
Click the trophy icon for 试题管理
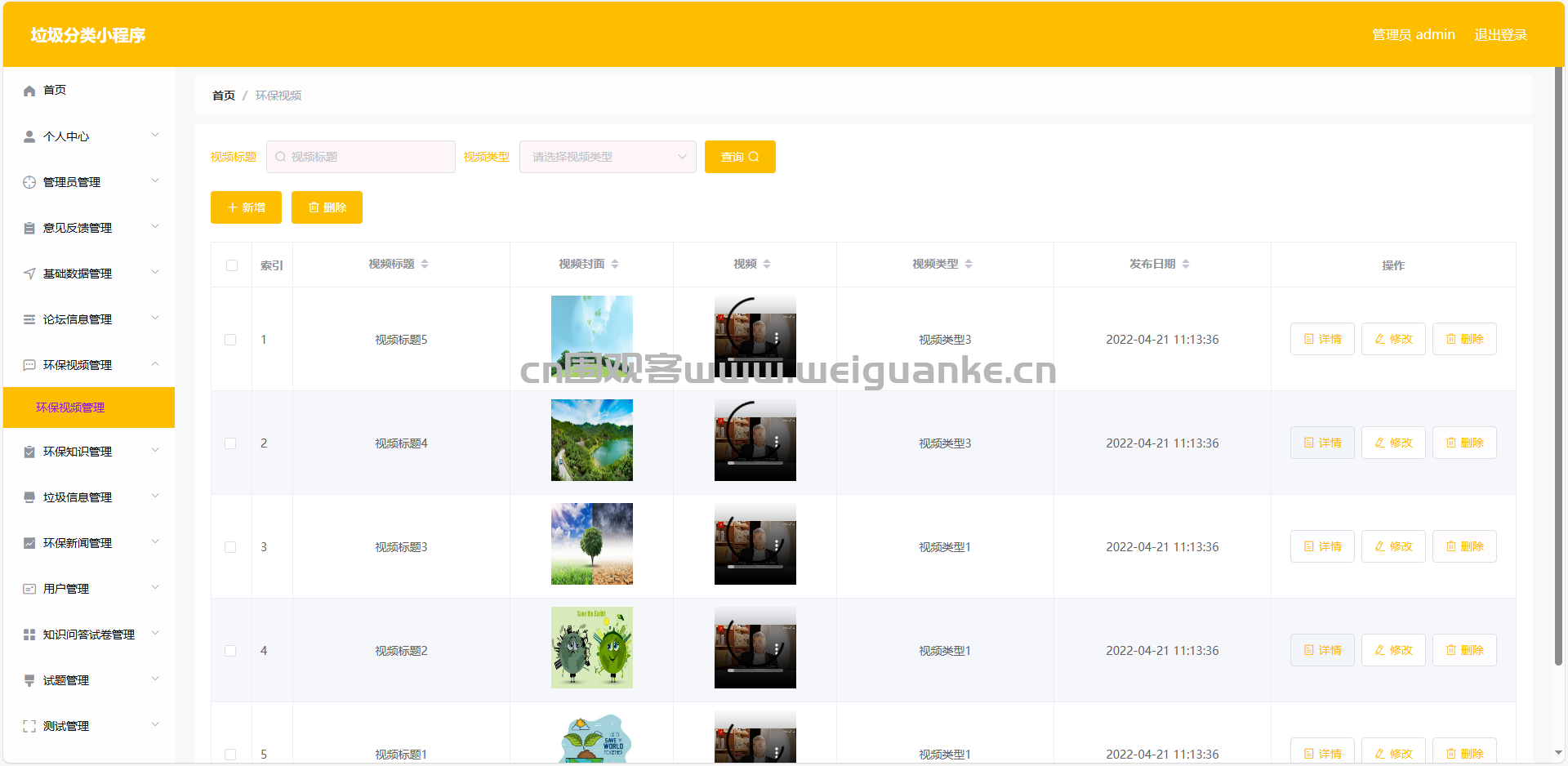[29, 680]
